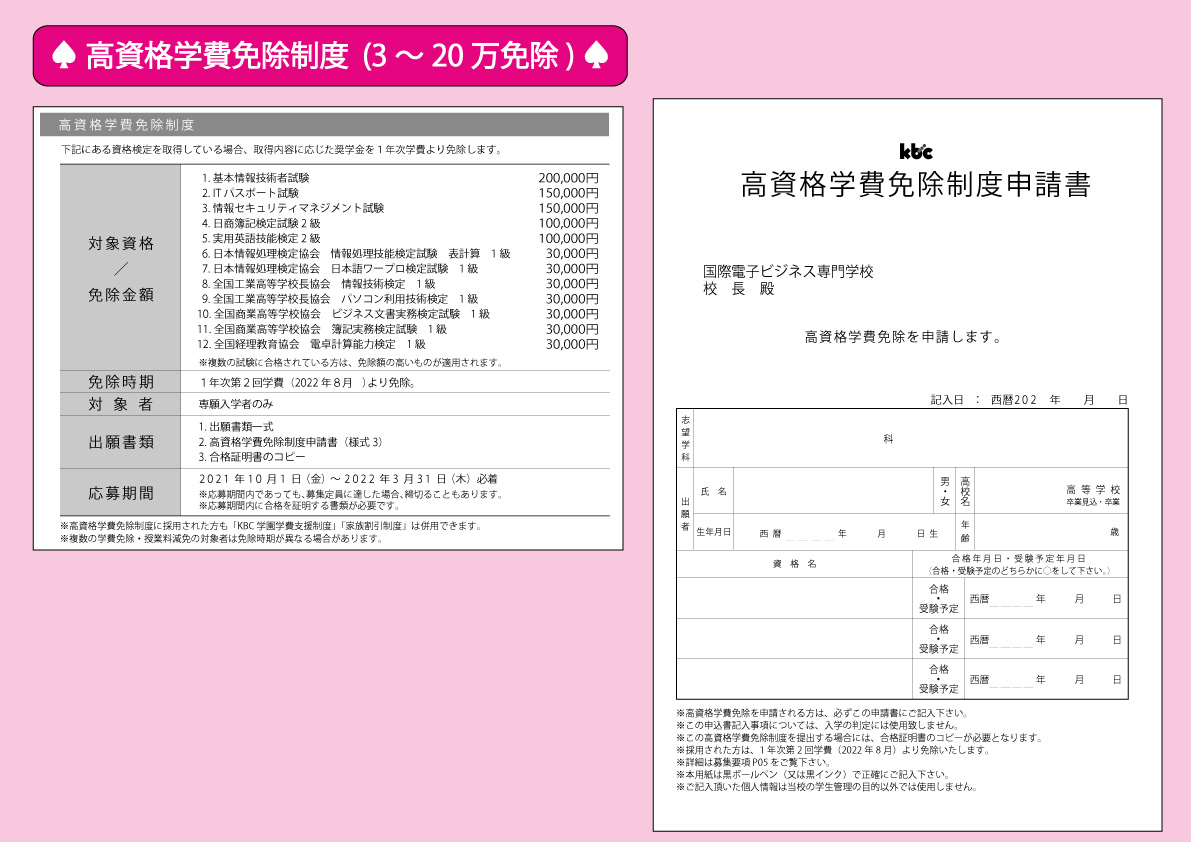
Task: Click the 免除時期 row label
Action: (x=121, y=382)
